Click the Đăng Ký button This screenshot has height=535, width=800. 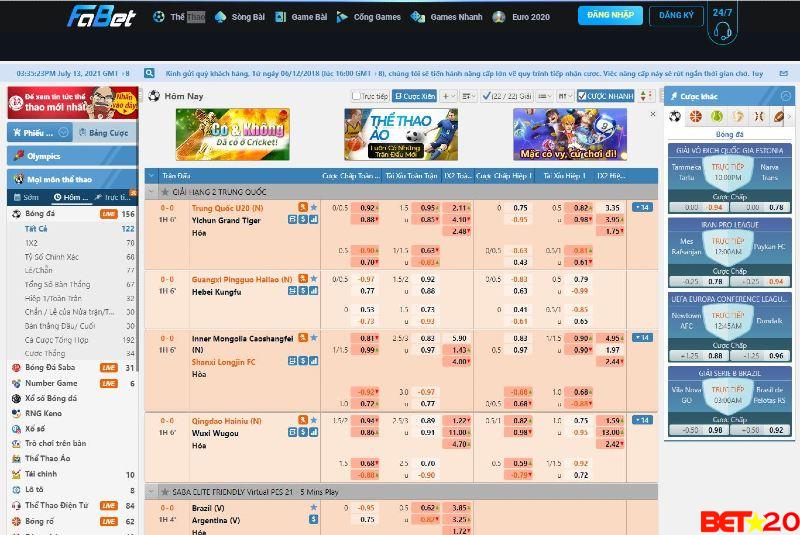coord(676,16)
